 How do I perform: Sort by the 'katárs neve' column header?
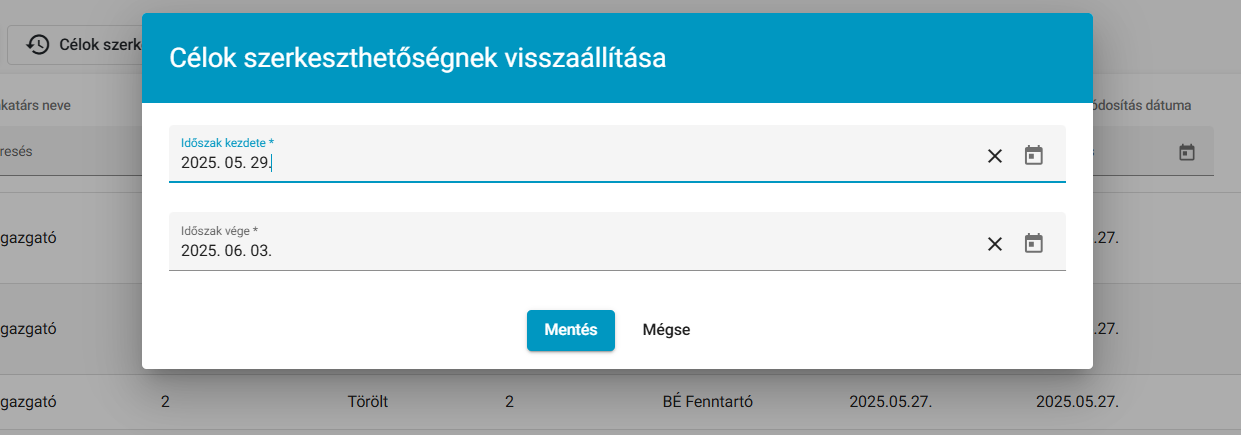[x=35, y=105]
